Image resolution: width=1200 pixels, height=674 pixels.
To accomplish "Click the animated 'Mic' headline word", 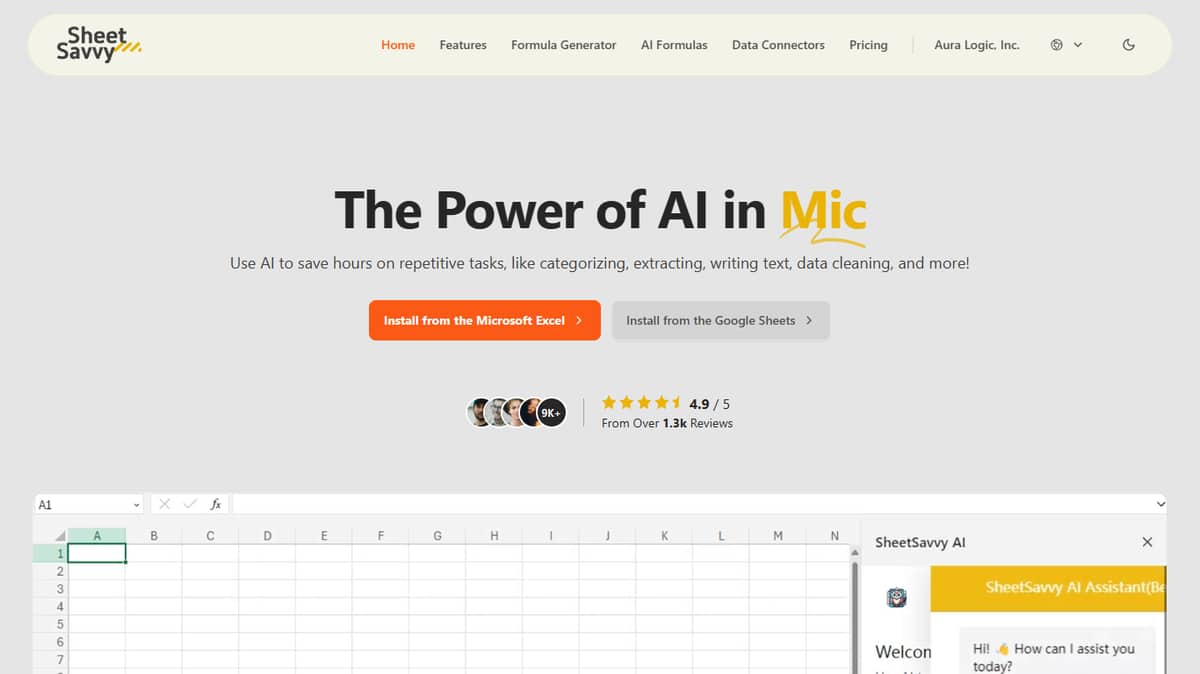I will (824, 211).
